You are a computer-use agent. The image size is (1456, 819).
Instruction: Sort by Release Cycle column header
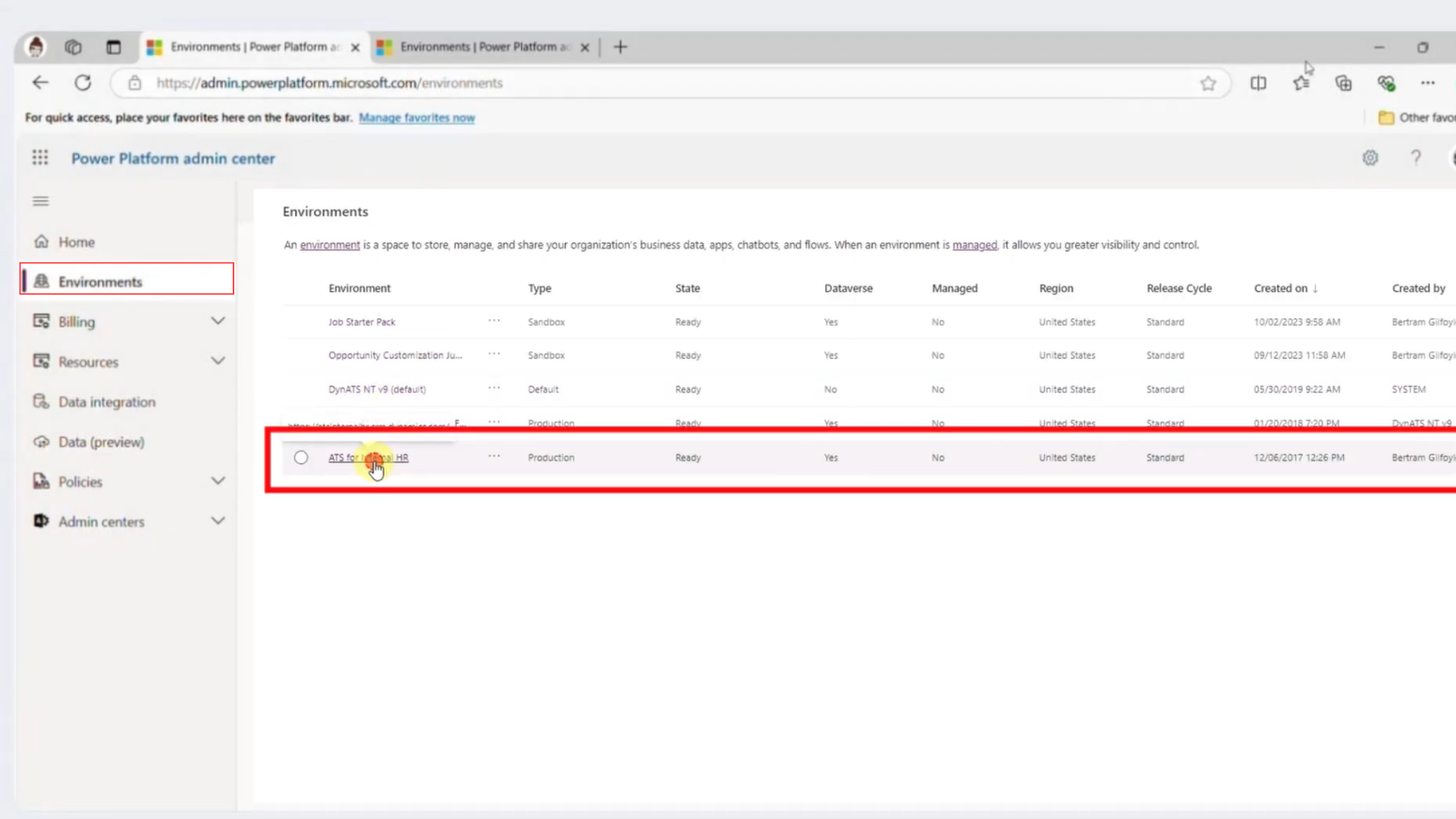pyautogui.click(x=1178, y=288)
